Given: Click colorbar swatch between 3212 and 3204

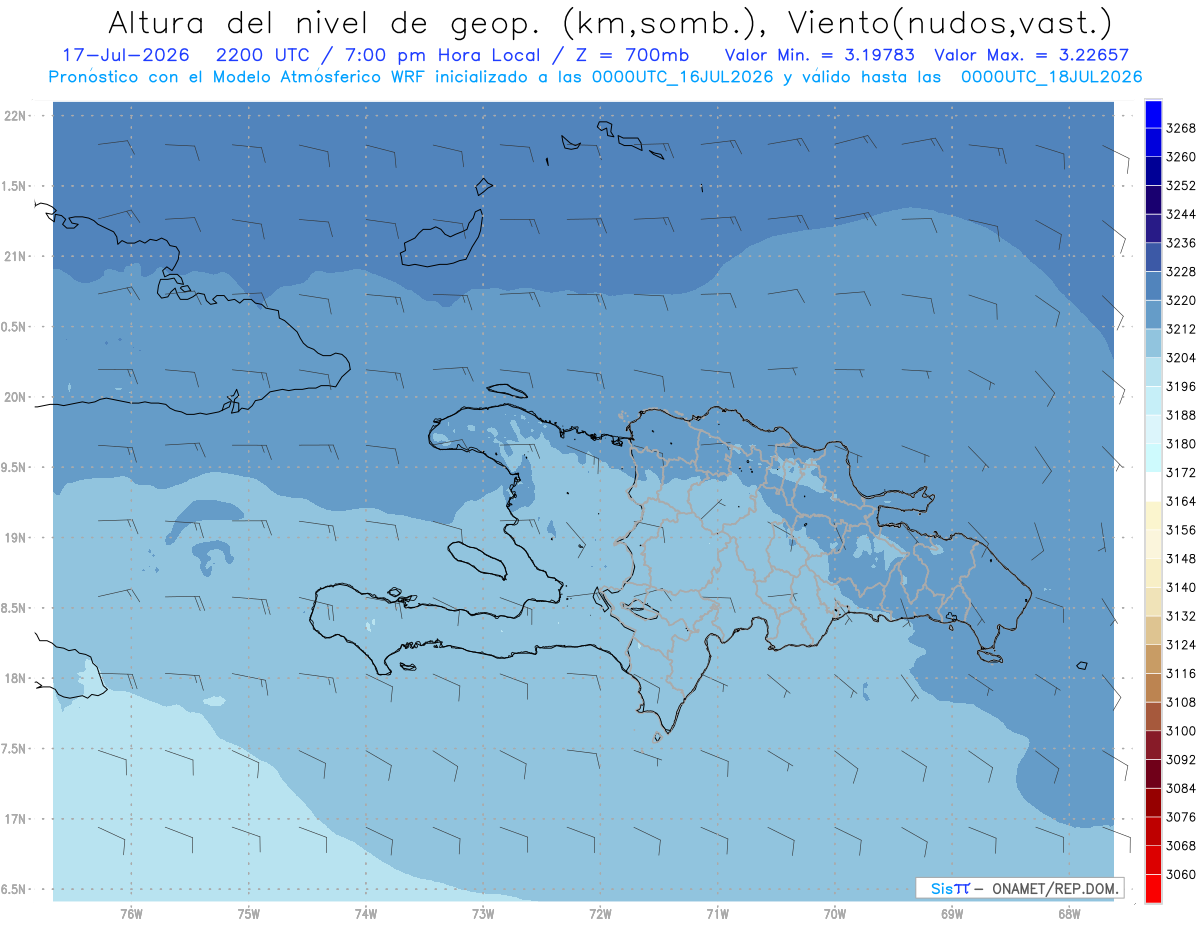Looking at the screenshot, I should 1153,343.
